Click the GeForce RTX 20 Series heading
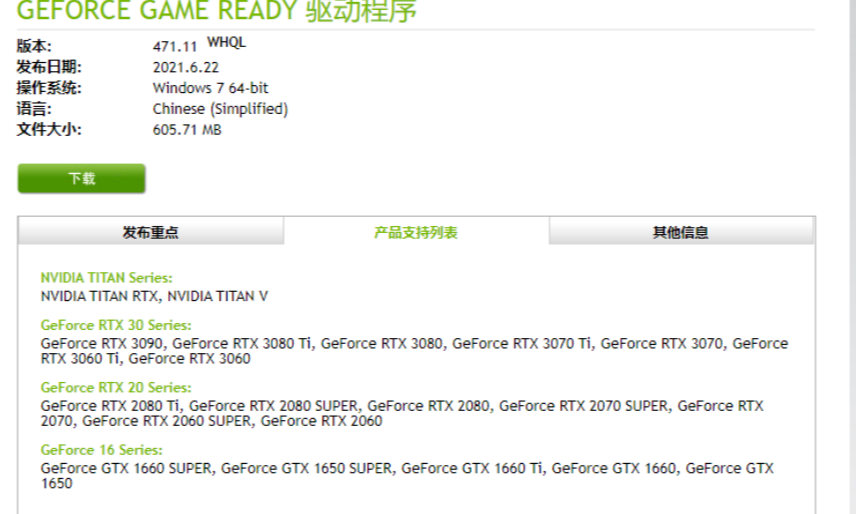856x514 pixels. tap(116, 388)
